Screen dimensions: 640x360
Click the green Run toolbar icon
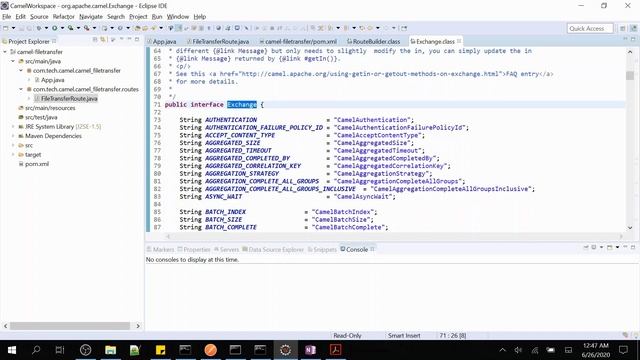click(54, 28)
